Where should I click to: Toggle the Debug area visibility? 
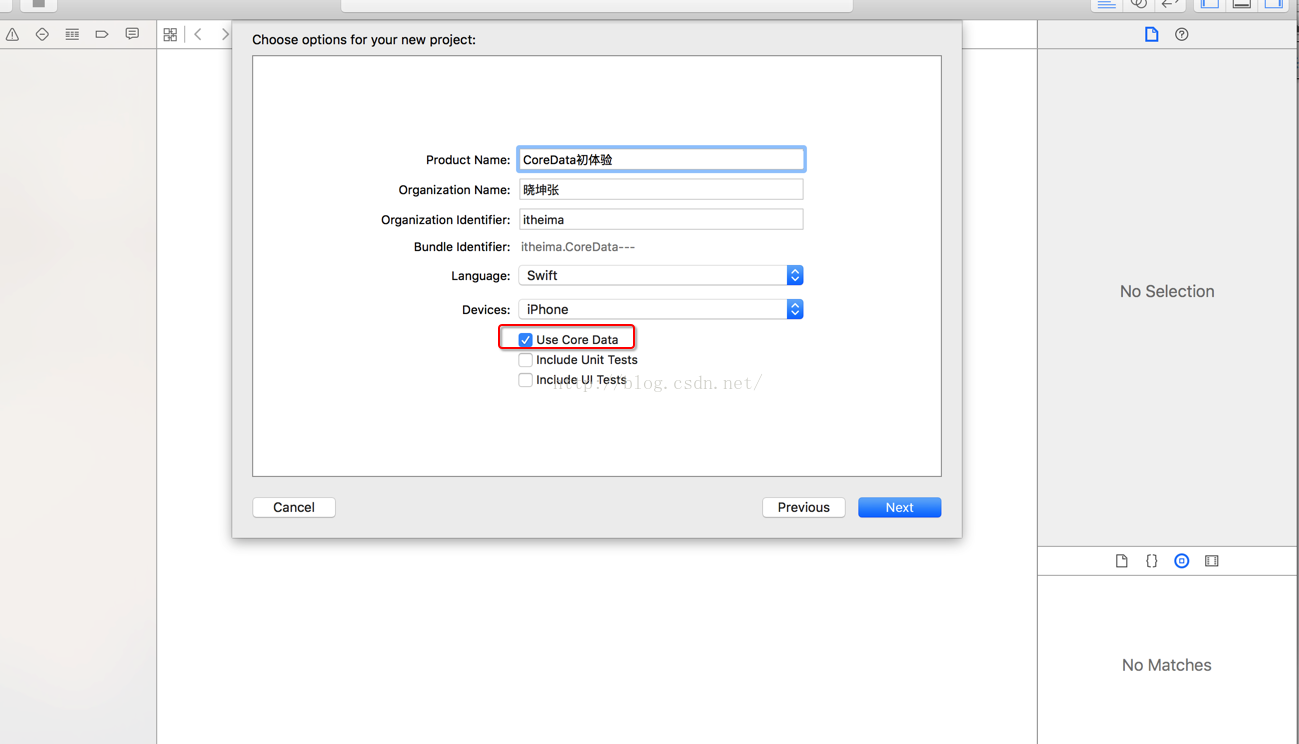(x=1242, y=4)
